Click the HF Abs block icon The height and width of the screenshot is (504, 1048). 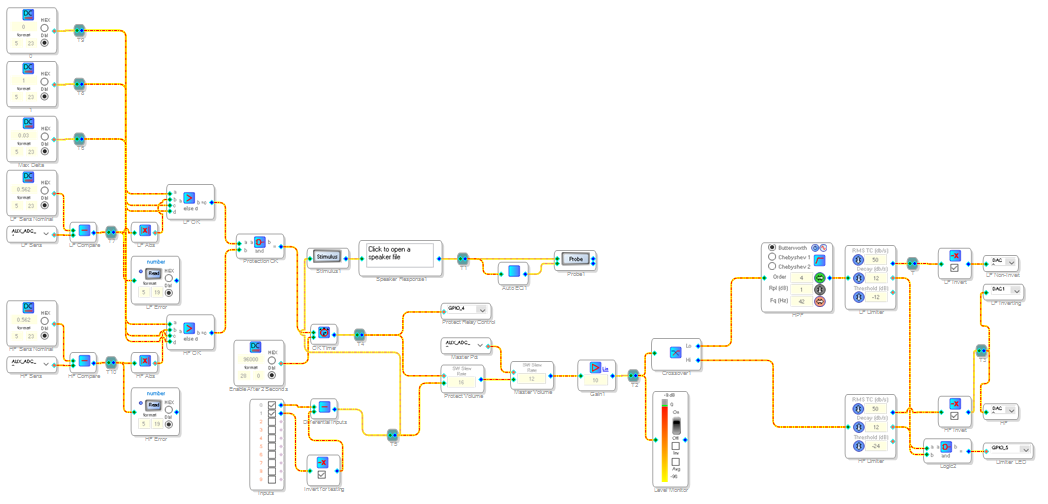144,361
